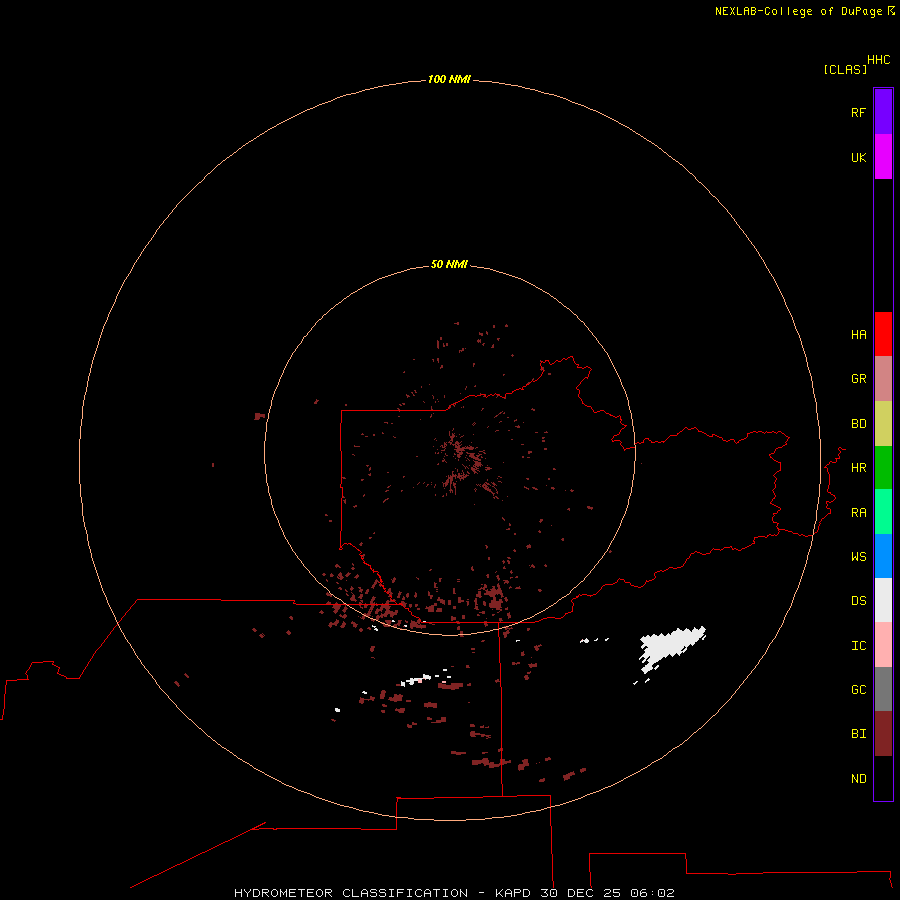The width and height of the screenshot is (900, 900).
Task: Click the gray GC legend swatch
Action: coord(883,689)
